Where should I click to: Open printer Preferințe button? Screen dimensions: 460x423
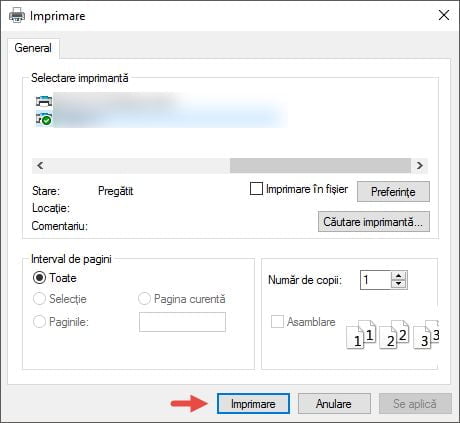pos(393,192)
